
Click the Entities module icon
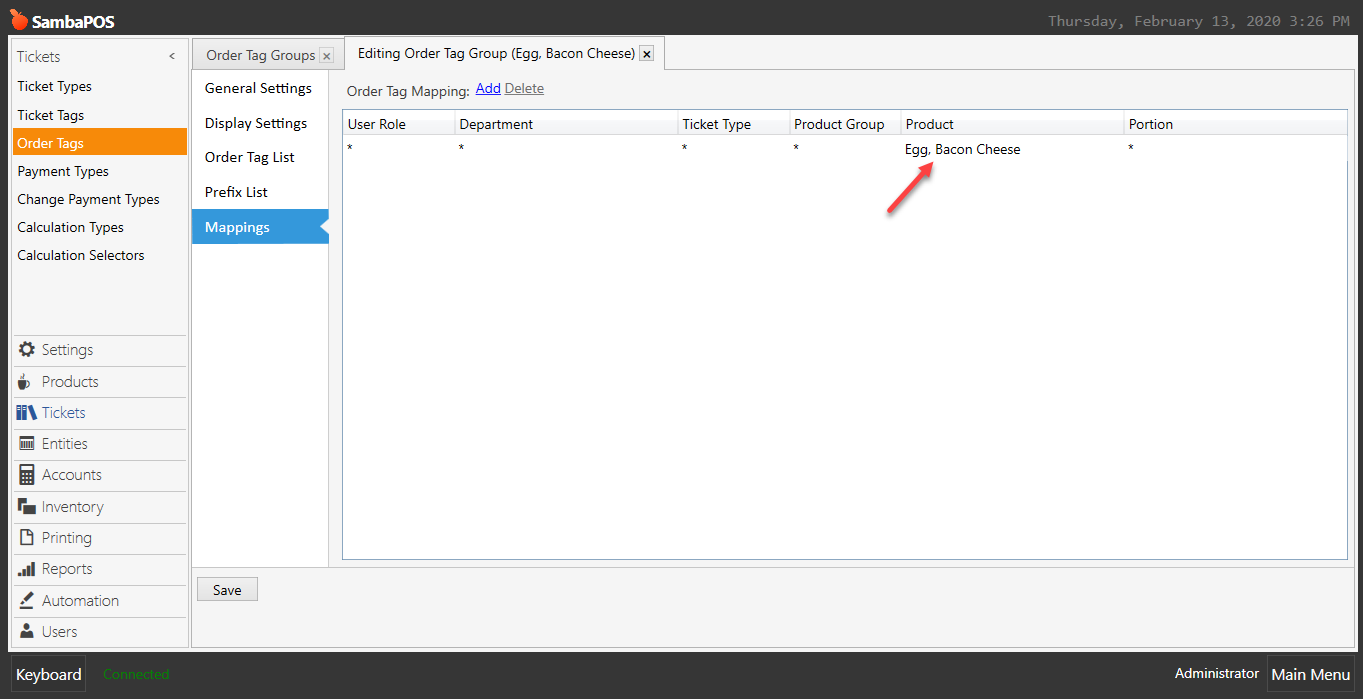pyautogui.click(x=26, y=444)
